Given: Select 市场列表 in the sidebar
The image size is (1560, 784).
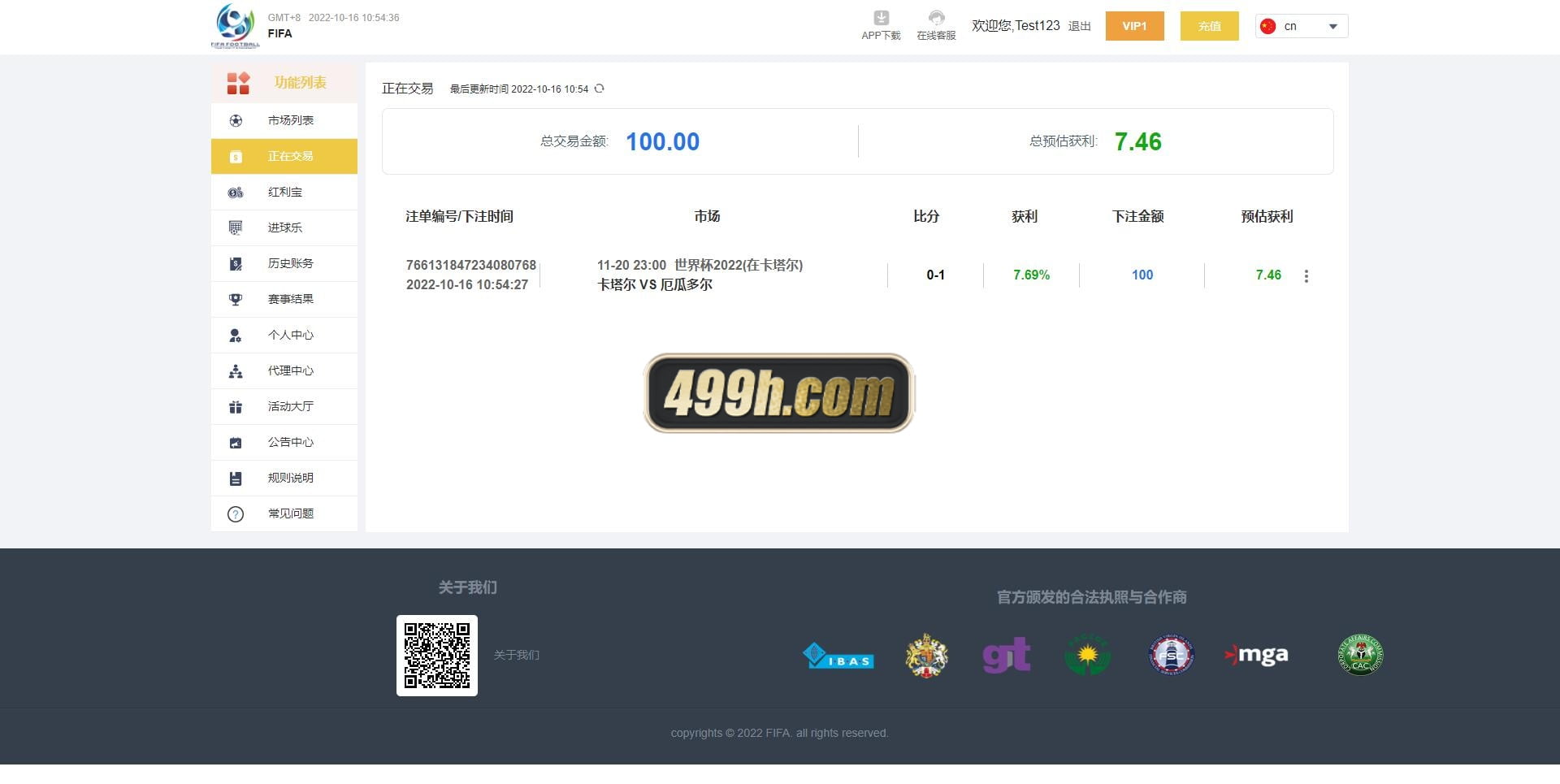Looking at the screenshot, I should (284, 120).
